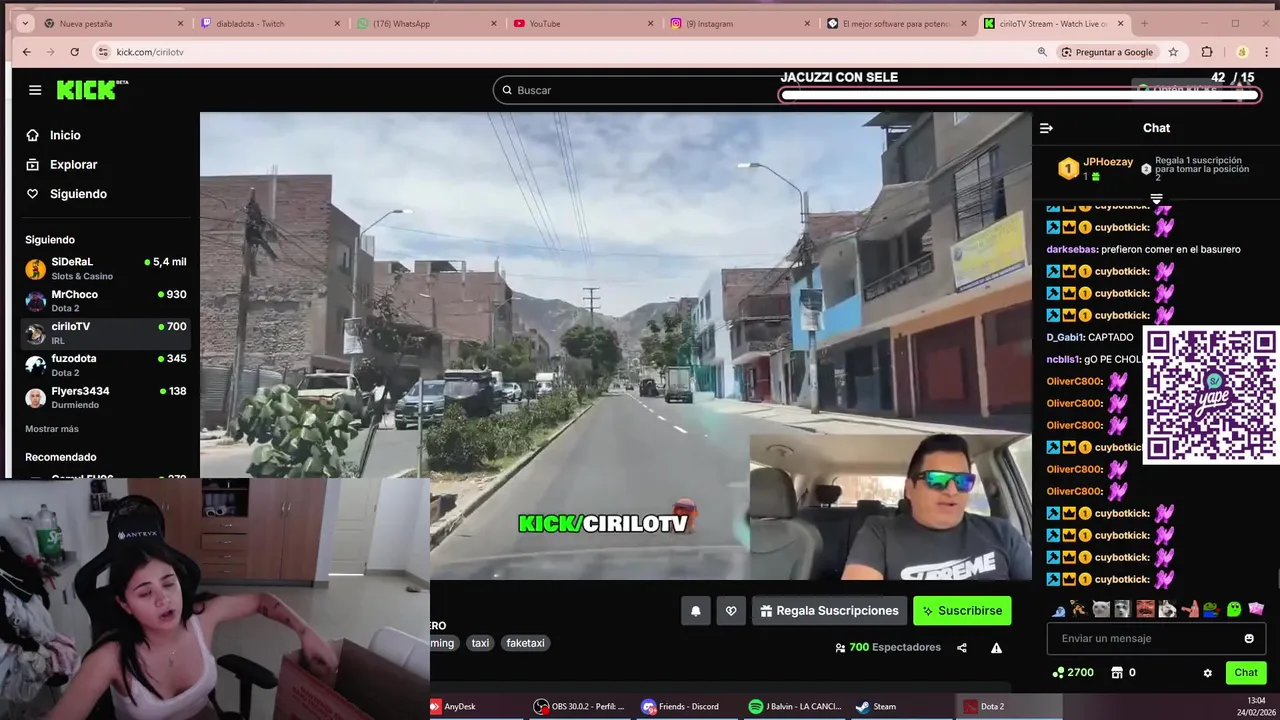Click the Suscribirse button

point(962,611)
